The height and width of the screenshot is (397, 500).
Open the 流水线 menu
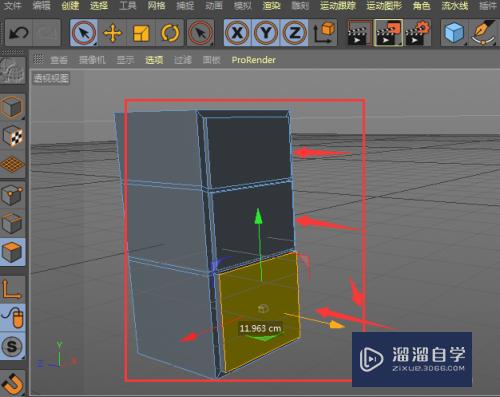click(455, 6)
